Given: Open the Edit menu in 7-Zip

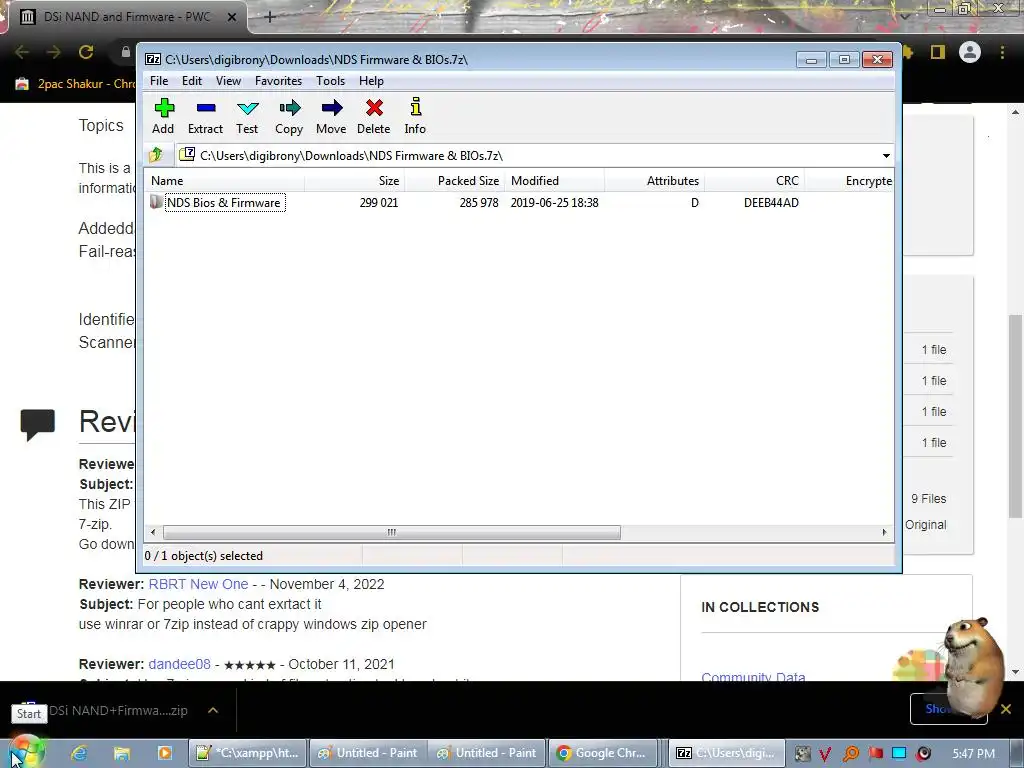Looking at the screenshot, I should coord(191,81).
